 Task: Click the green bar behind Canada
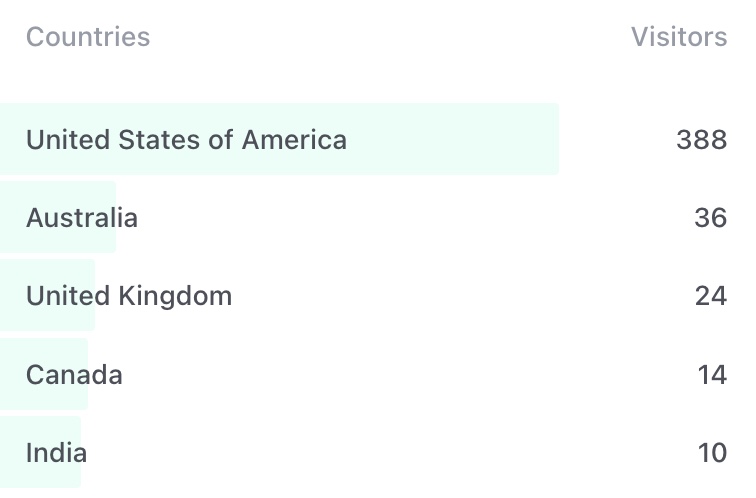click(x=44, y=374)
